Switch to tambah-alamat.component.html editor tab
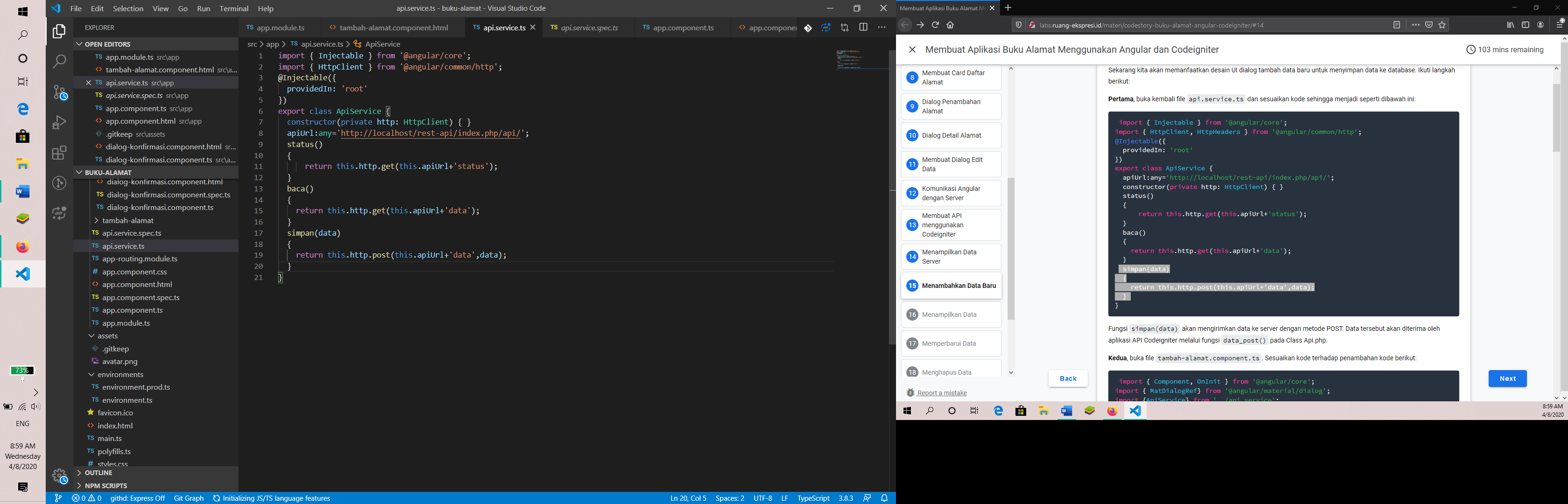The image size is (1568, 504). pos(393,28)
